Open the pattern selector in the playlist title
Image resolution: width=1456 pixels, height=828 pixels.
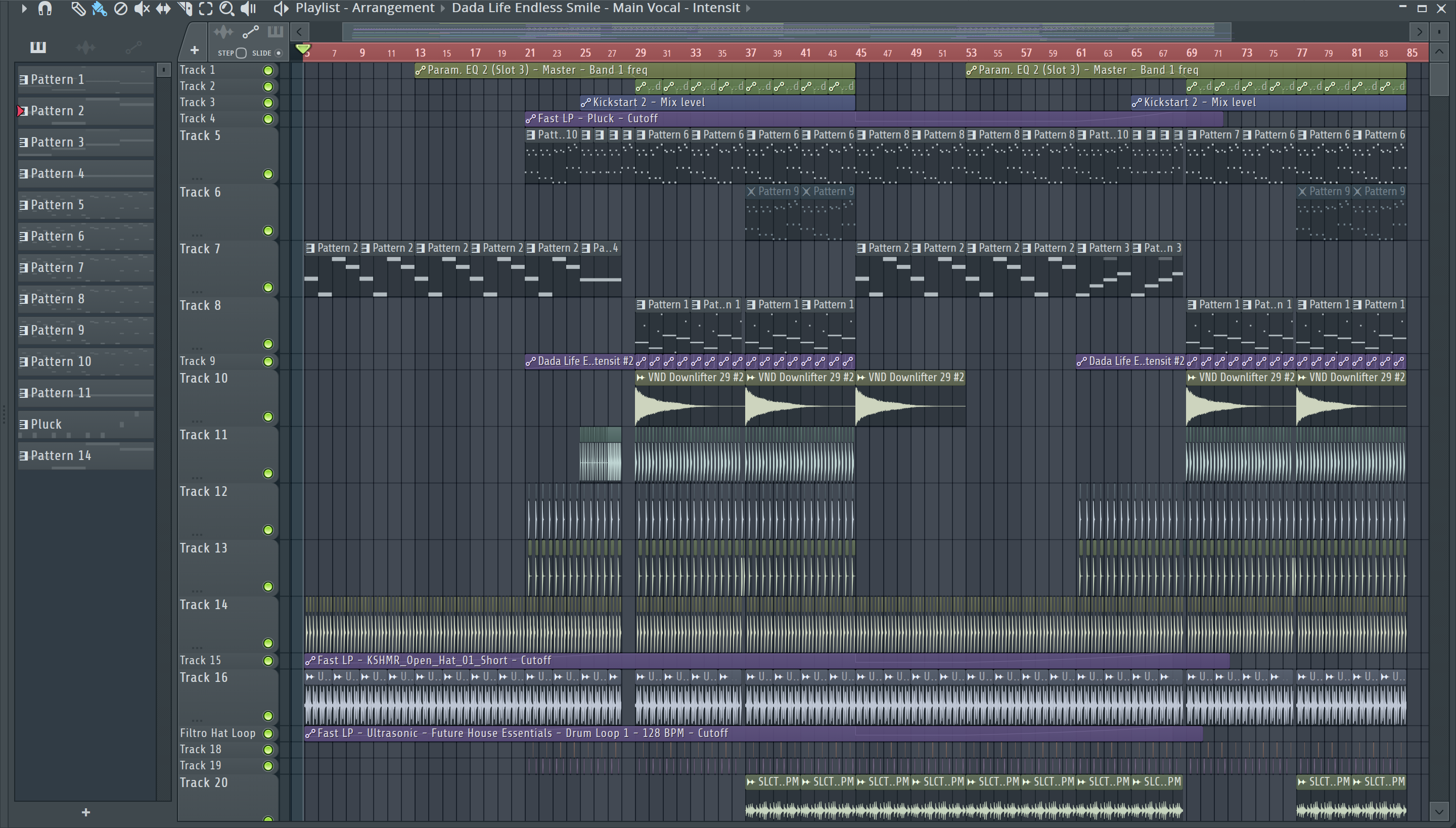coord(596,8)
